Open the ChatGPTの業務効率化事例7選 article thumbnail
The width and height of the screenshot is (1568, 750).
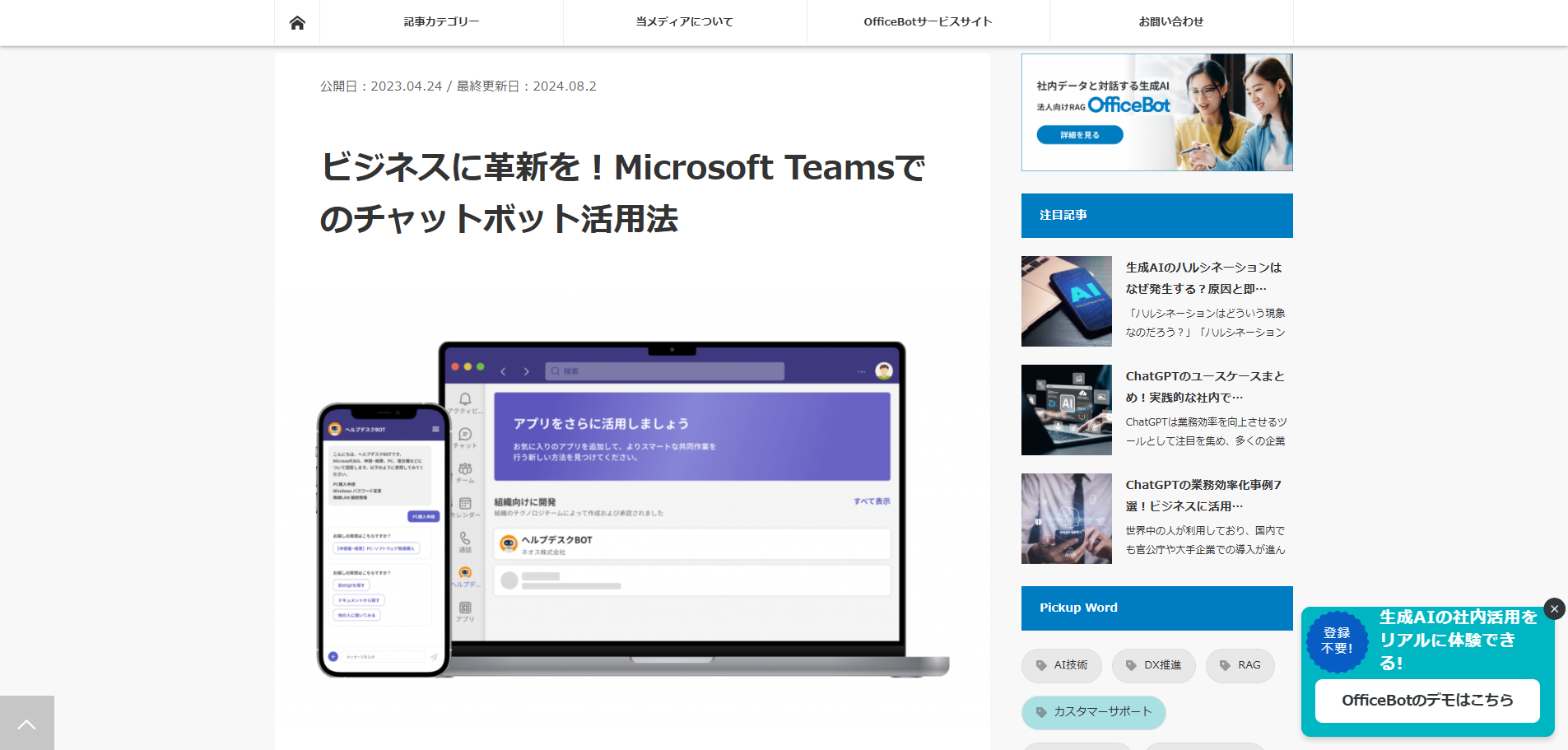click(1067, 519)
